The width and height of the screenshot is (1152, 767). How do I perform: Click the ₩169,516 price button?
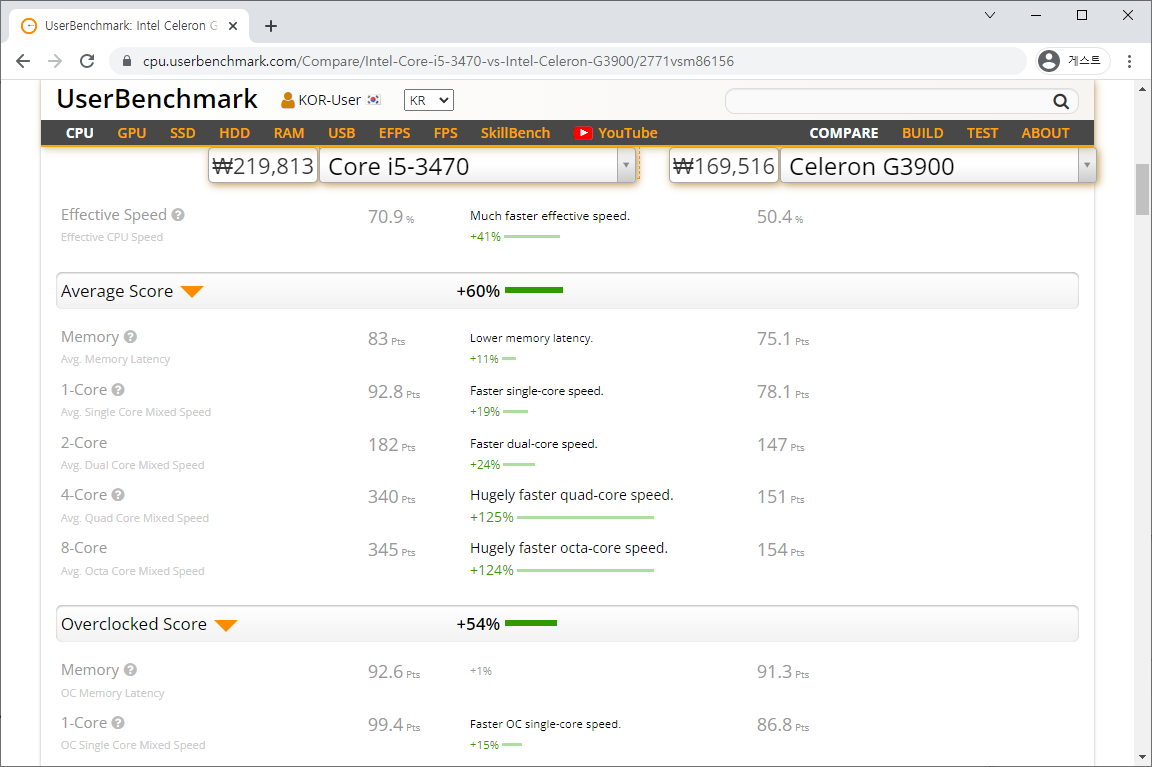coord(724,166)
